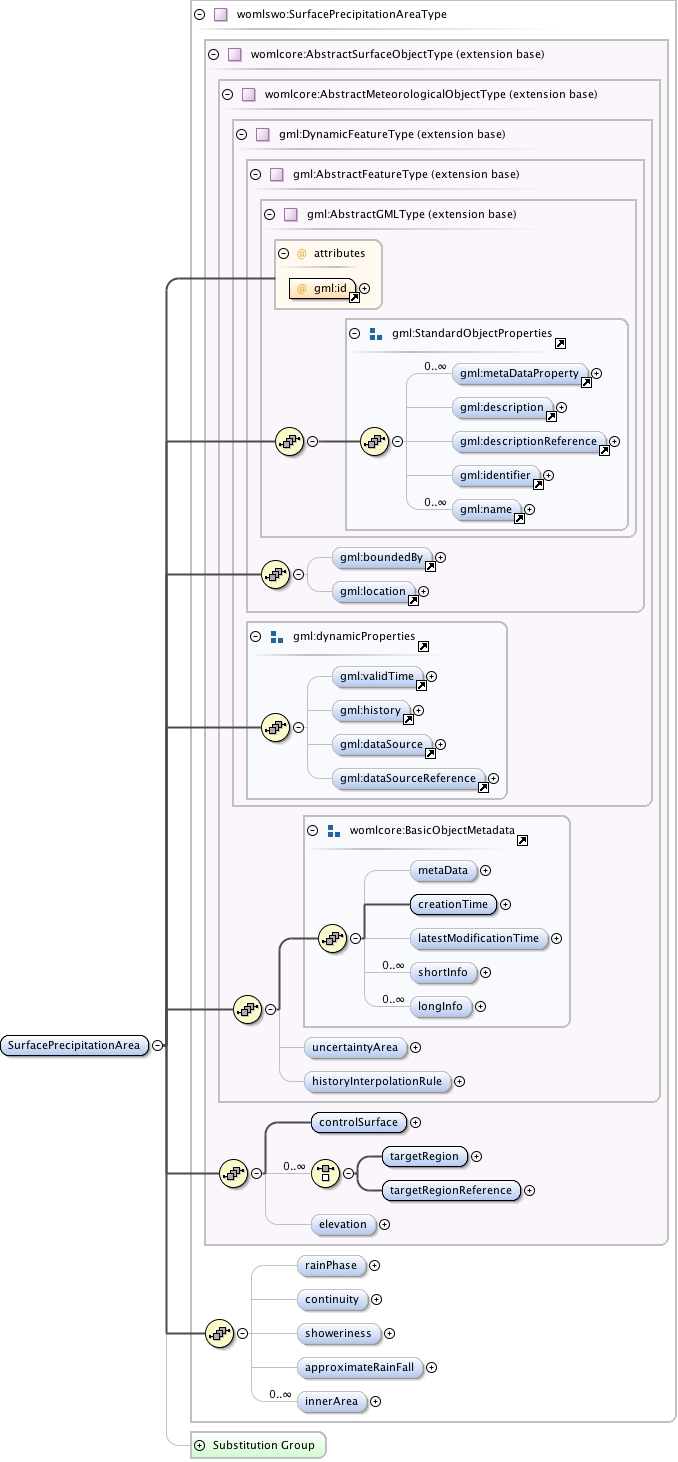Screen dimensions: 678x1462
Task: Select the historyInterpolationRule element
Action: point(379,1081)
